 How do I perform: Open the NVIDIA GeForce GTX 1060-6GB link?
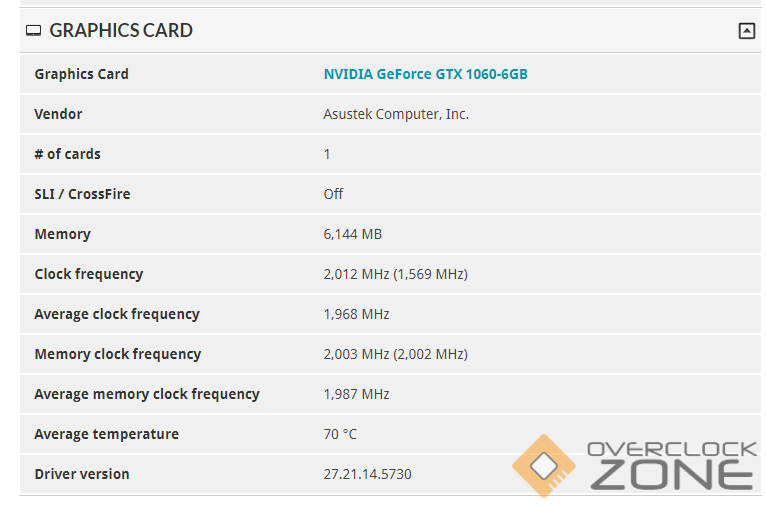click(425, 74)
